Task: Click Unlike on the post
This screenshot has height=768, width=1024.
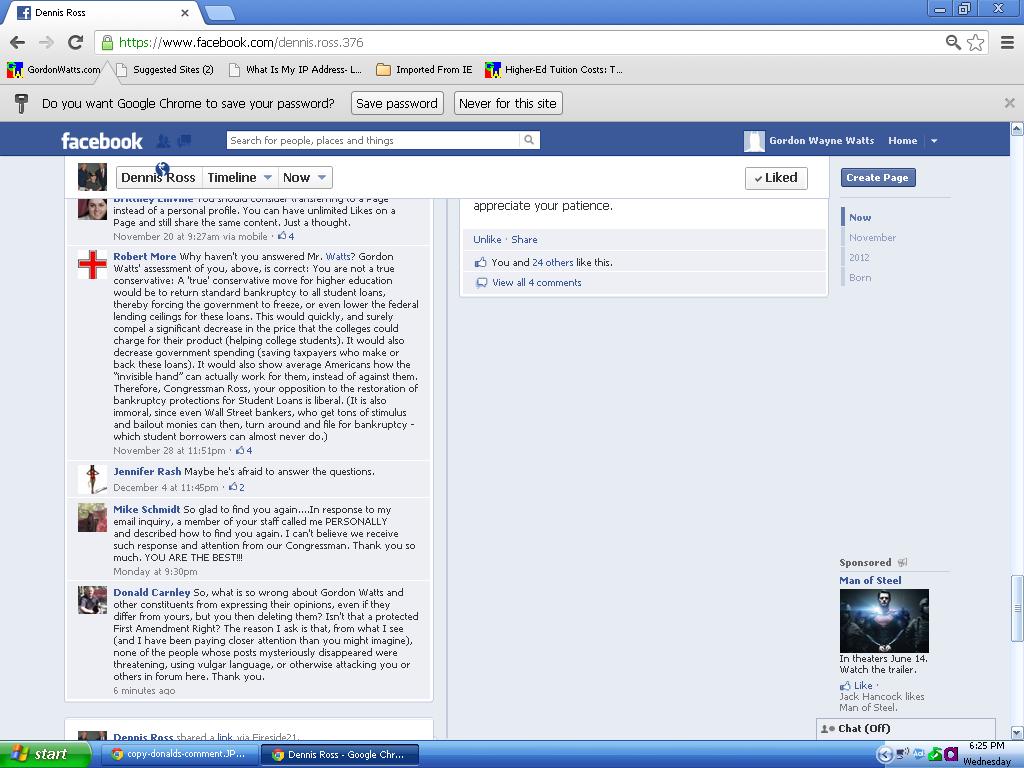Action: 487,240
